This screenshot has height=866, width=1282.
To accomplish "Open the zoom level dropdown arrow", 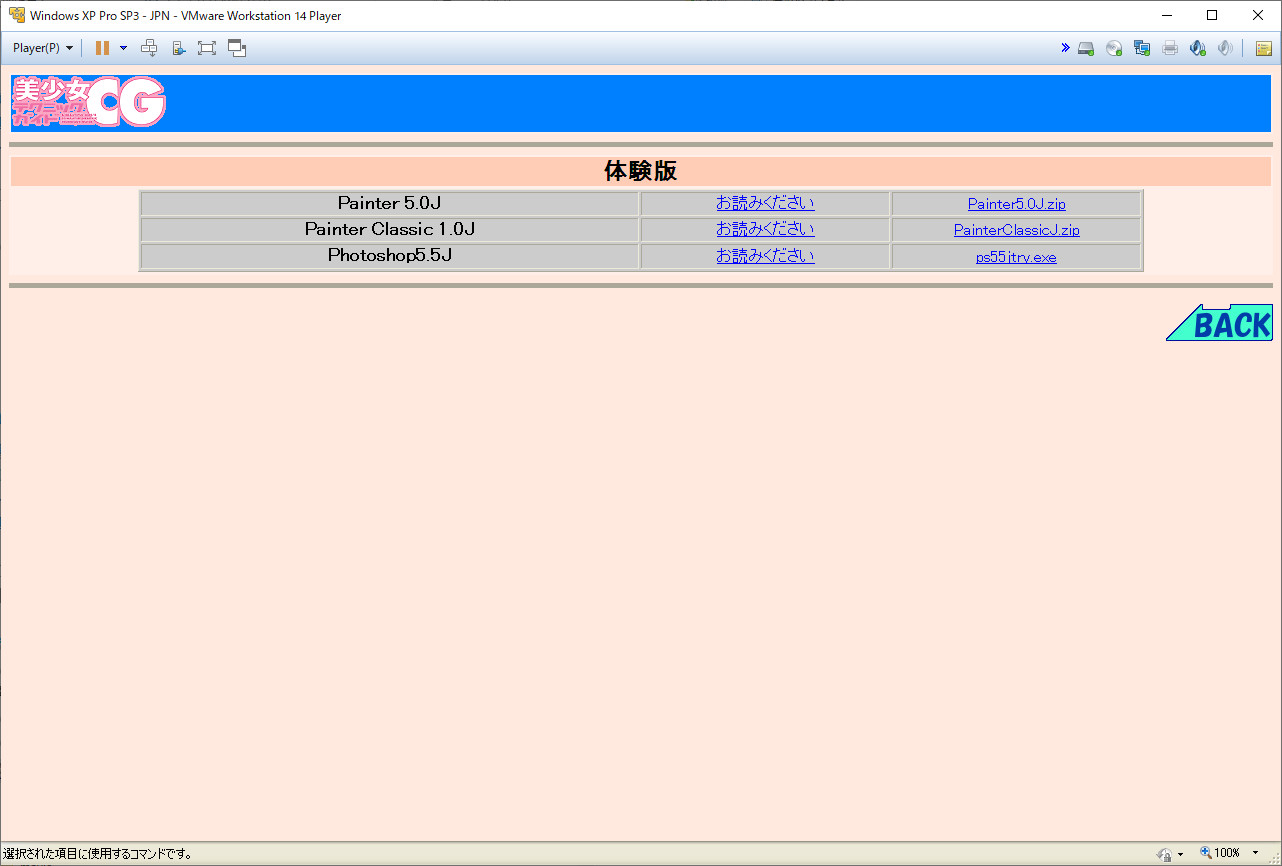I will click(1255, 853).
